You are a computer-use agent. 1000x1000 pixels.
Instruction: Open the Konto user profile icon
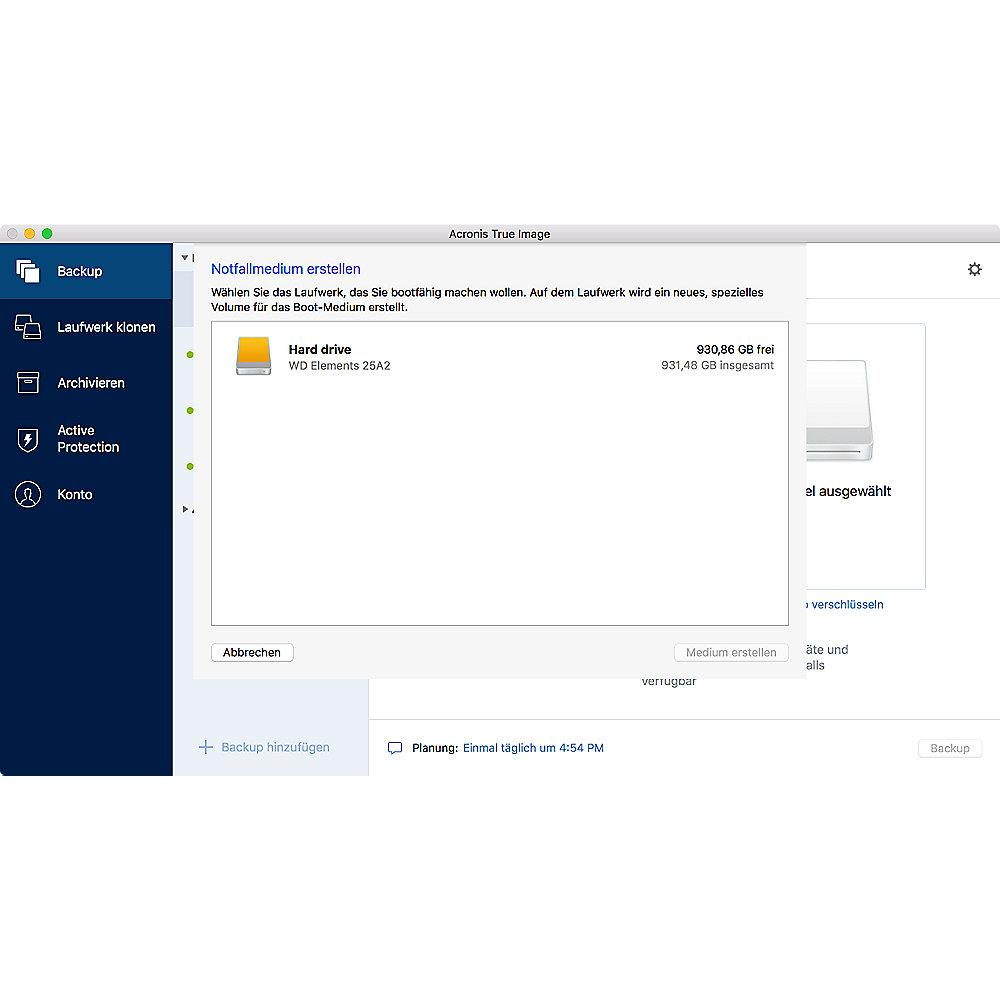28,494
